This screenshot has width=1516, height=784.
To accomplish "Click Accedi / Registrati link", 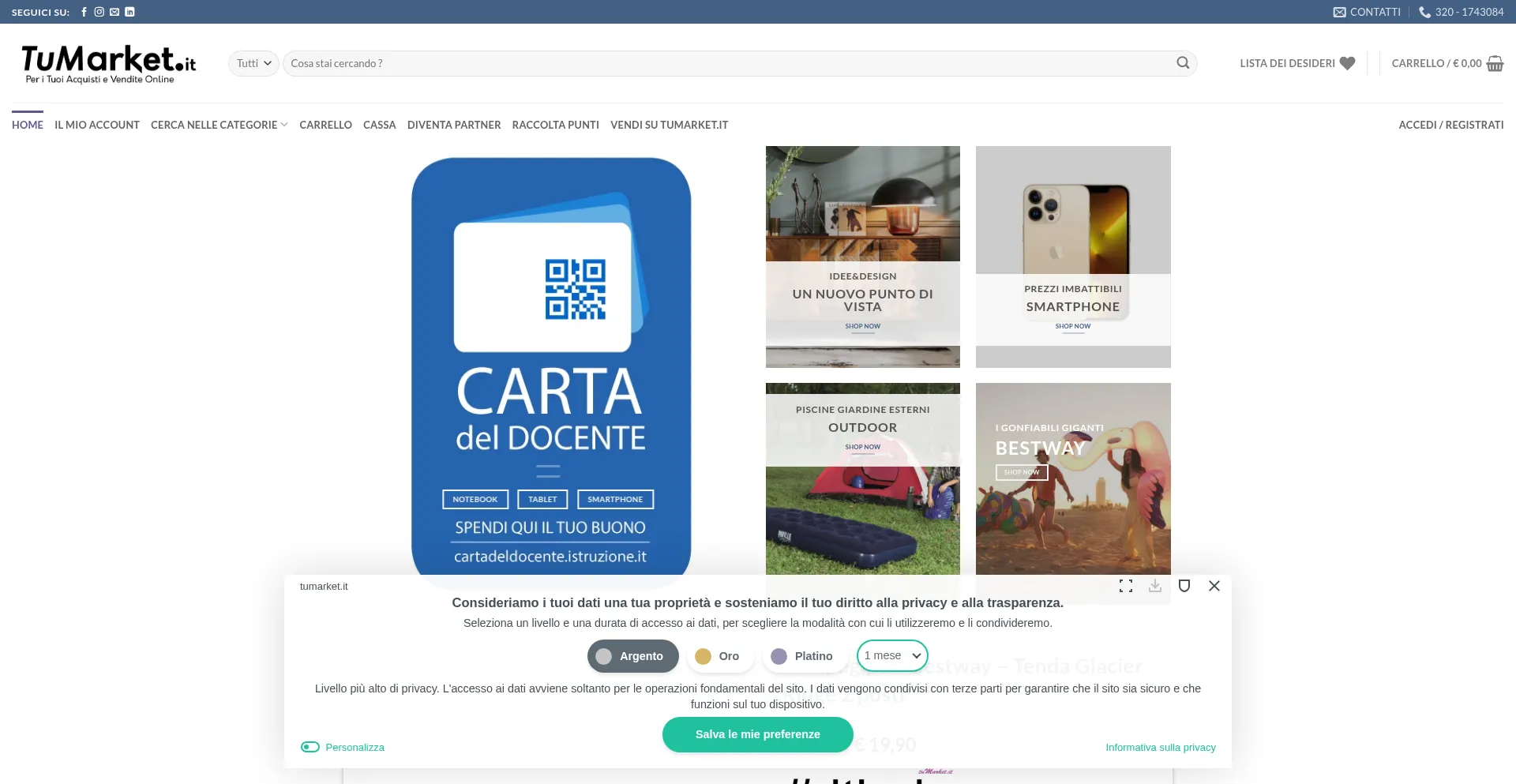I will pos(1451,125).
